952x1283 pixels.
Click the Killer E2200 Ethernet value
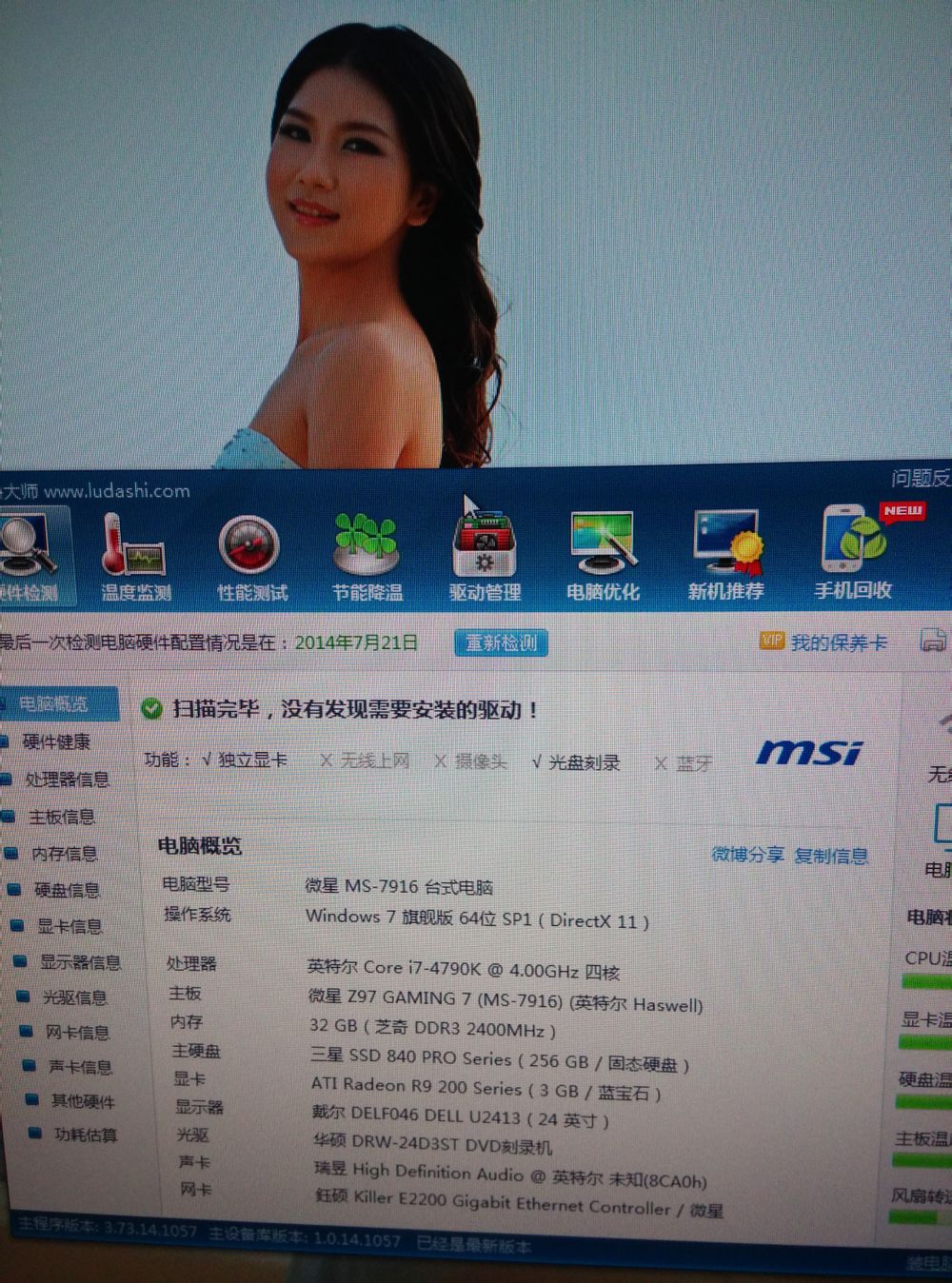pos(520,1203)
